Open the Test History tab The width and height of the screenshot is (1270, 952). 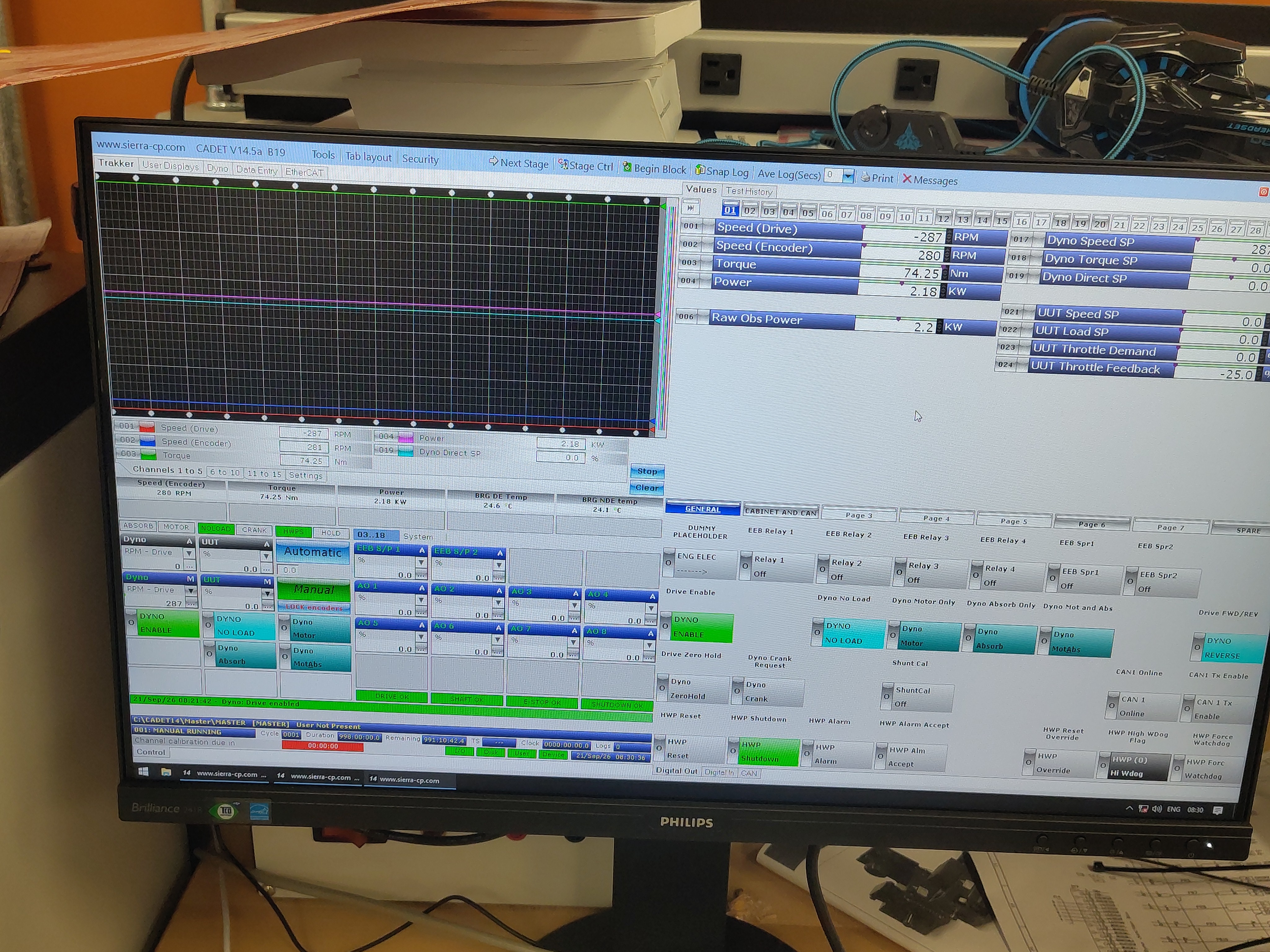click(x=749, y=191)
